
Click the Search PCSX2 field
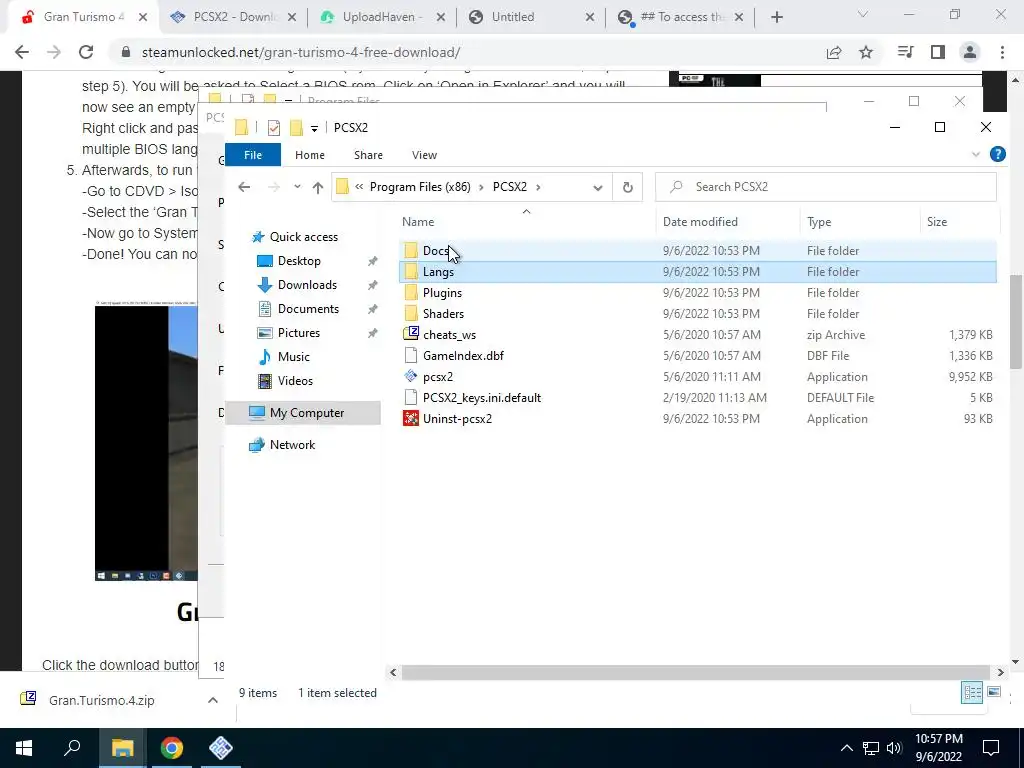[825, 187]
